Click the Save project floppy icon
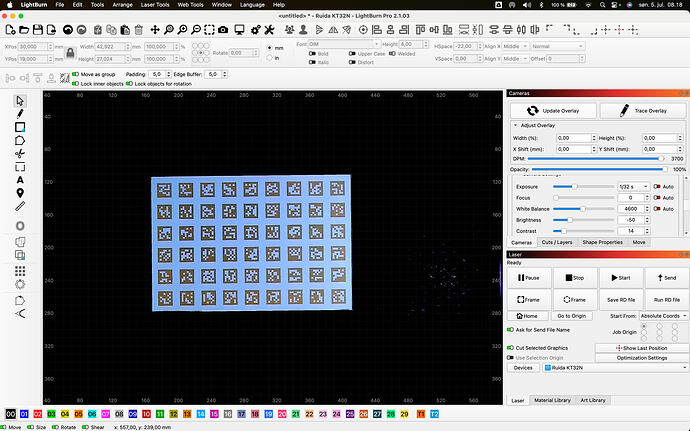The height and width of the screenshot is (431, 690). tap(38, 30)
